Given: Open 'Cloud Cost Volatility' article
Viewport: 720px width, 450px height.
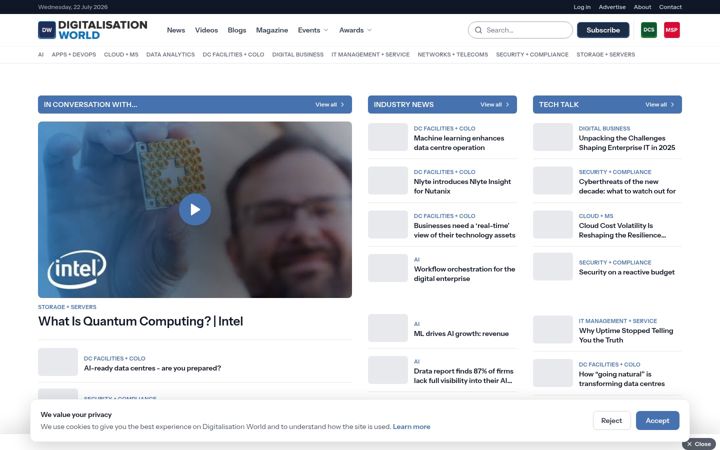Looking at the screenshot, I should click(622, 230).
